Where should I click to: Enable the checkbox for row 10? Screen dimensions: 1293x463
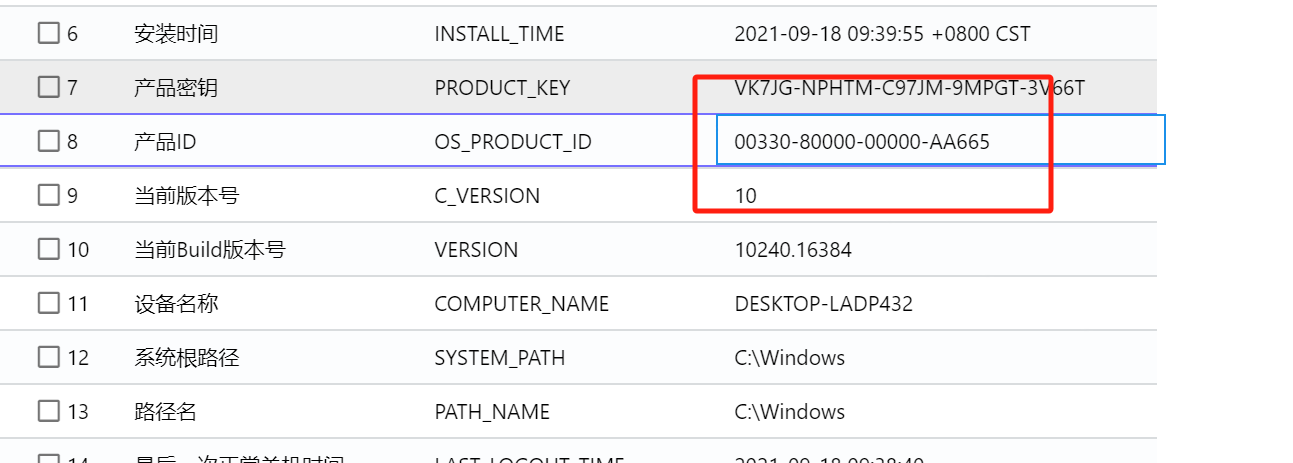coord(49,250)
